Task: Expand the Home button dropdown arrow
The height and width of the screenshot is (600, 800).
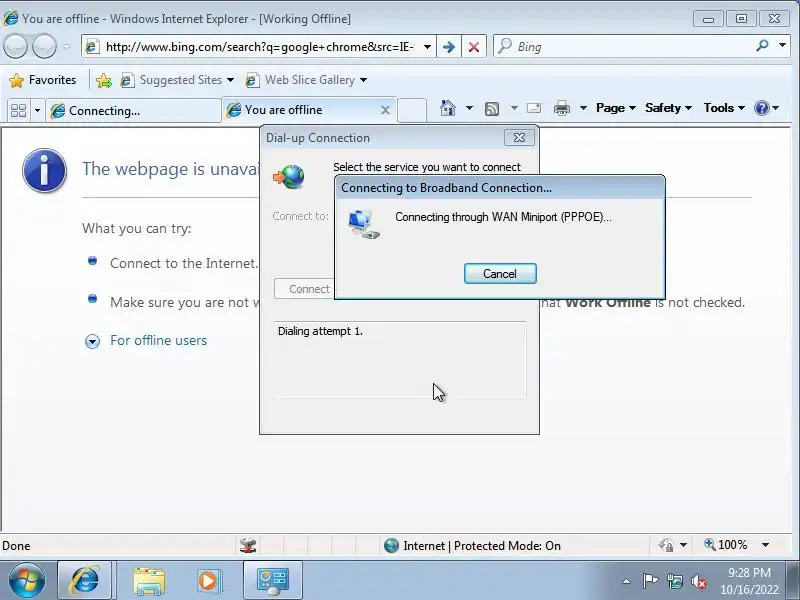Action: (469, 108)
